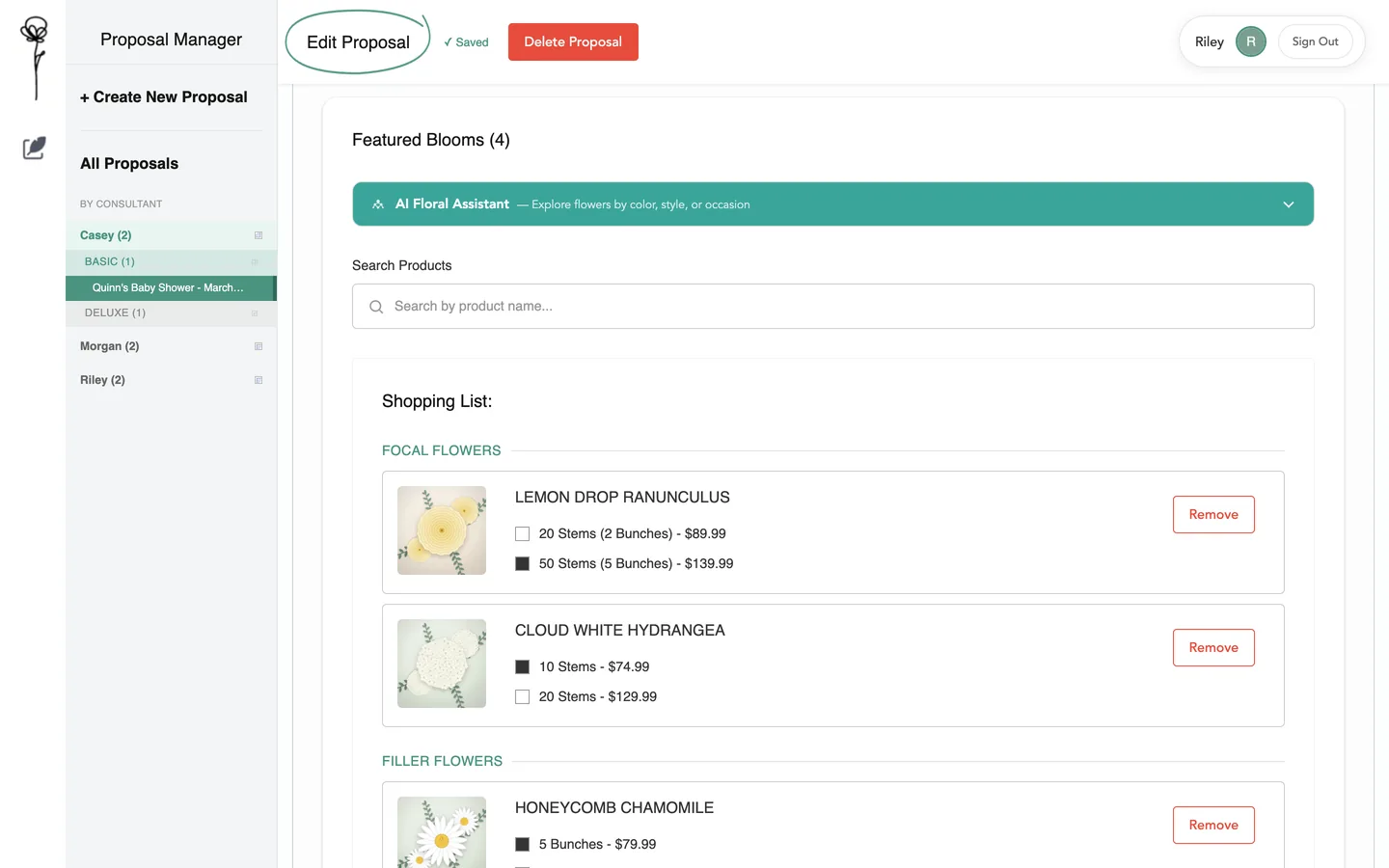This screenshot has height=868, width=1389.
Task: Uncheck 50 Stems (5 Bunches) option
Action: (523, 564)
